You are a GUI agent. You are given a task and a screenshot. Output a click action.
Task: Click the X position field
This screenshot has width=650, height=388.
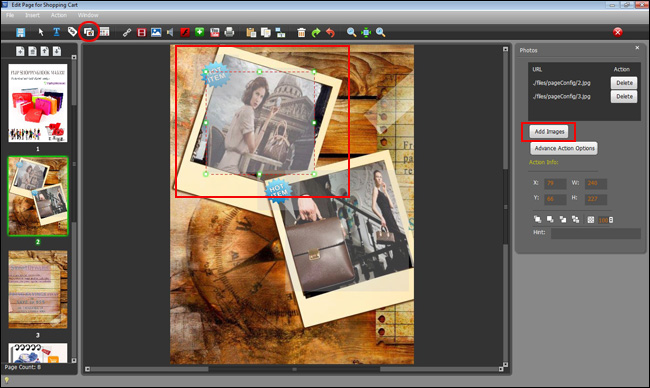(555, 183)
